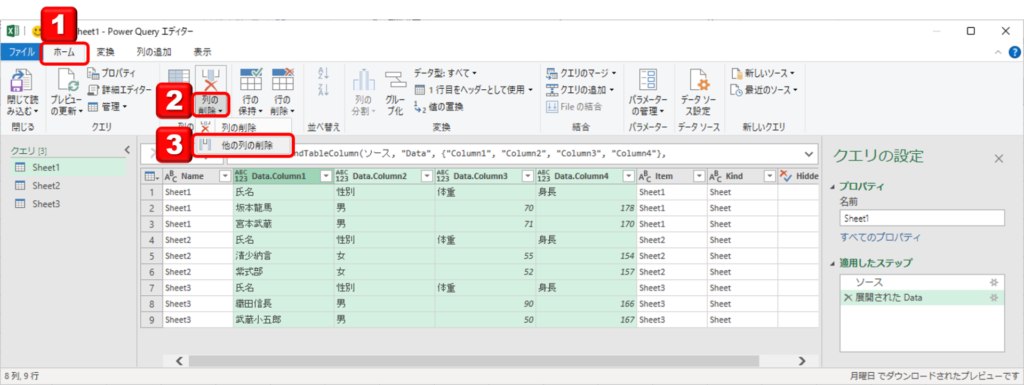Image resolution: width=1024 pixels, height=385 pixels.
Task: Click the プレビューの更新 icon
Action: click(x=67, y=81)
